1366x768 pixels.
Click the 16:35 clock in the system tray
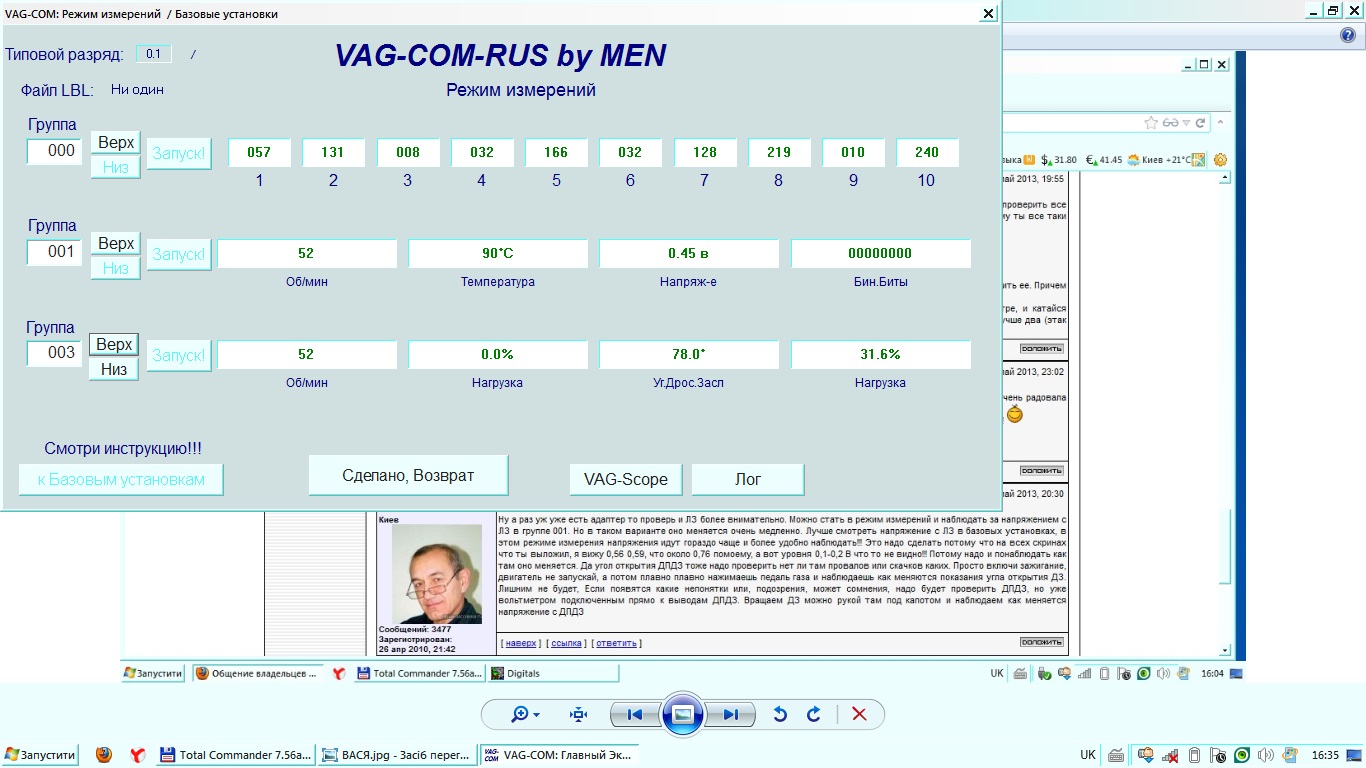[1326, 755]
